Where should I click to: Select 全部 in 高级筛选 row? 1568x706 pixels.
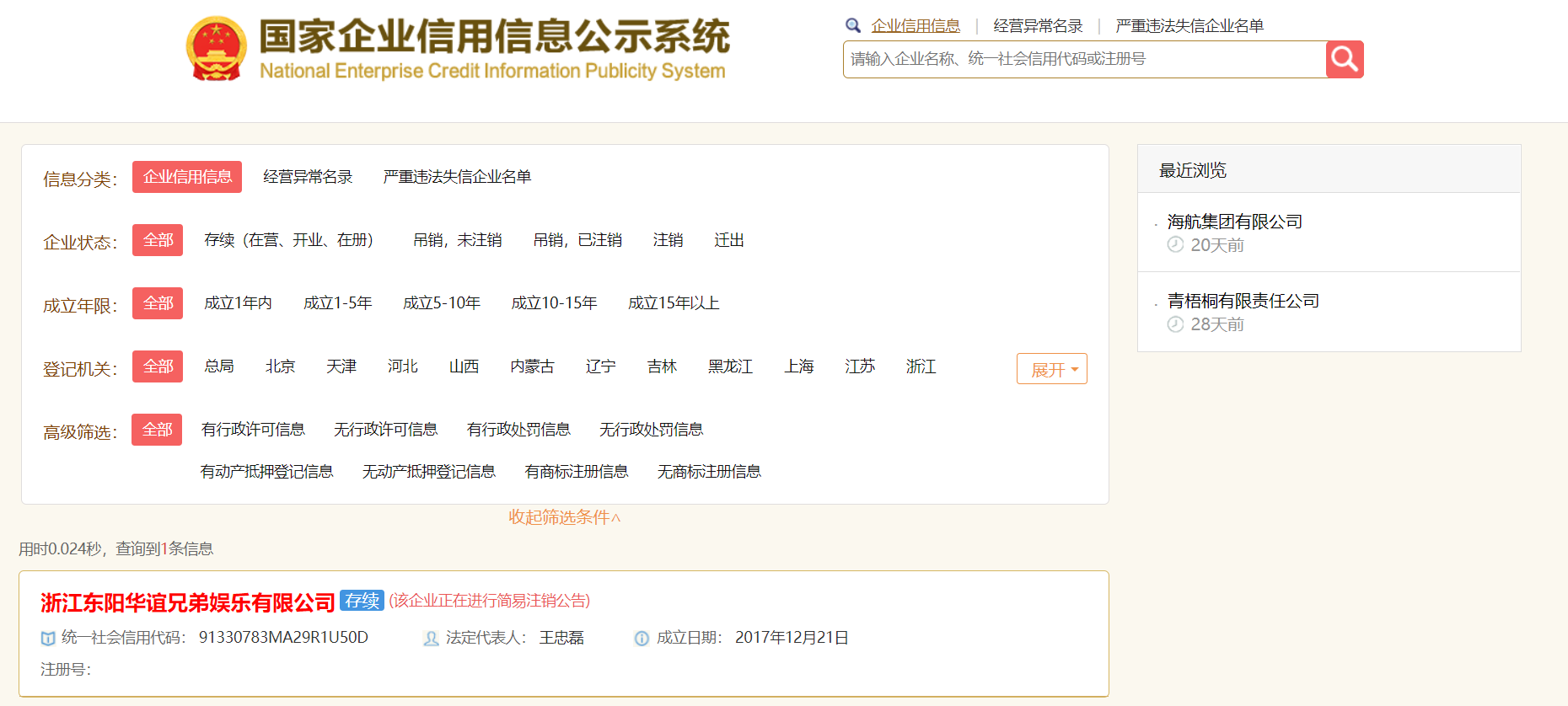pyautogui.click(x=157, y=430)
